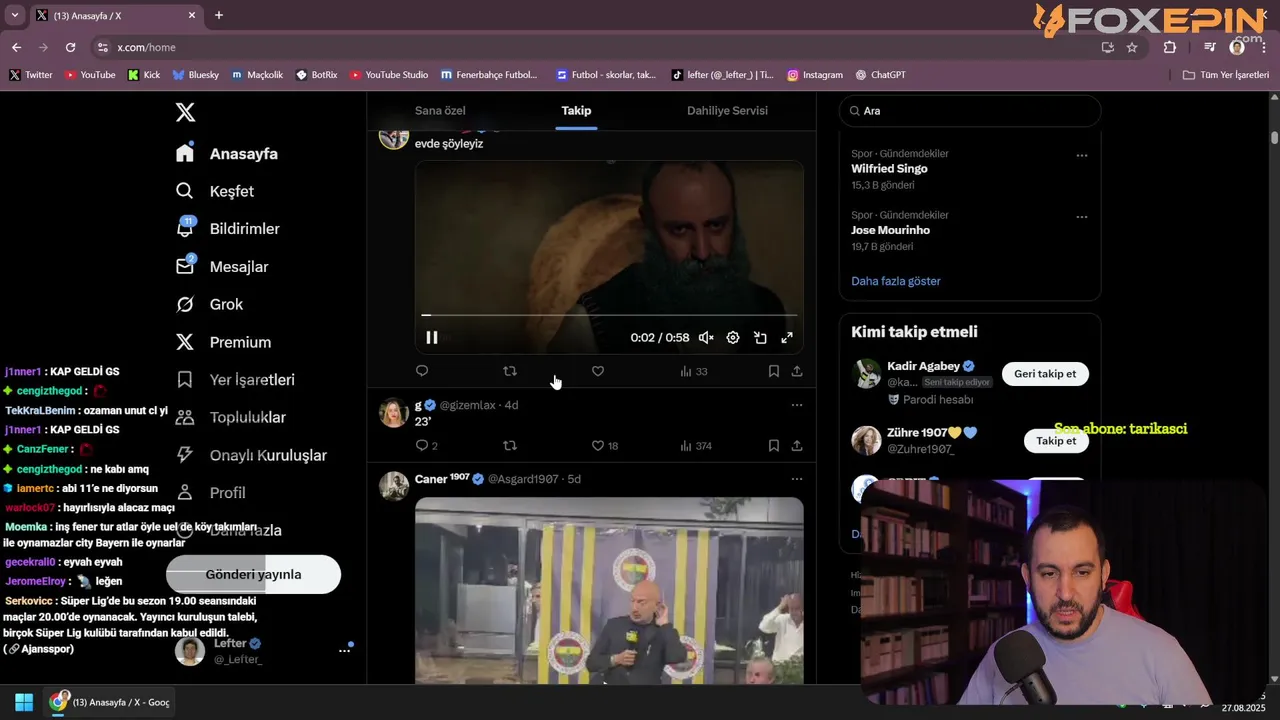The height and width of the screenshot is (720, 1280).
Task: Follow Zühre 1907 account
Action: point(1056,441)
